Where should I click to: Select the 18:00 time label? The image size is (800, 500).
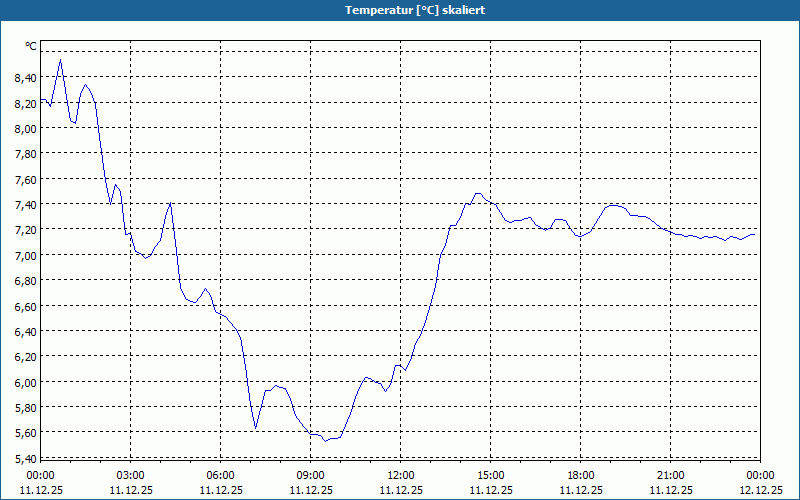click(581, 476)
